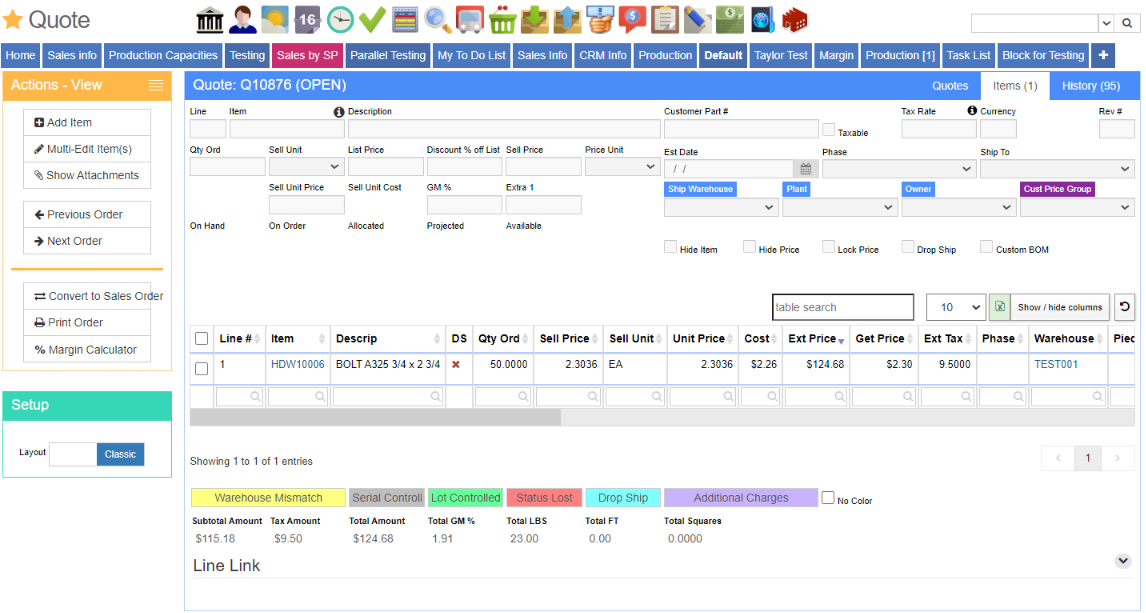Image resolution: width=1146 pixels, height=613 pixels.
Task: Open the Ship Warehouse dropdown
Action: (x=721, y=207)
